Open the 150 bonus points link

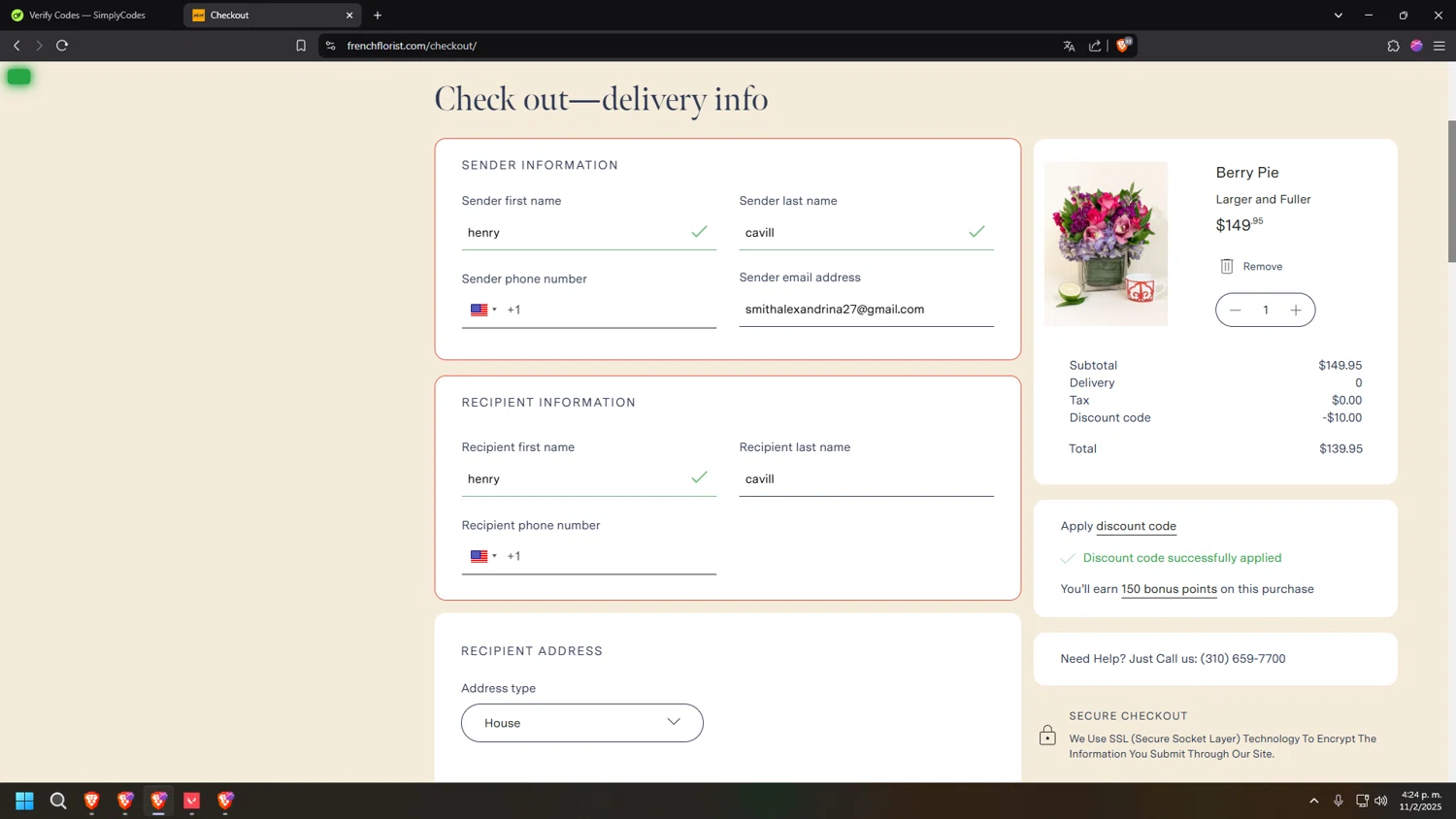[1169, 589]
